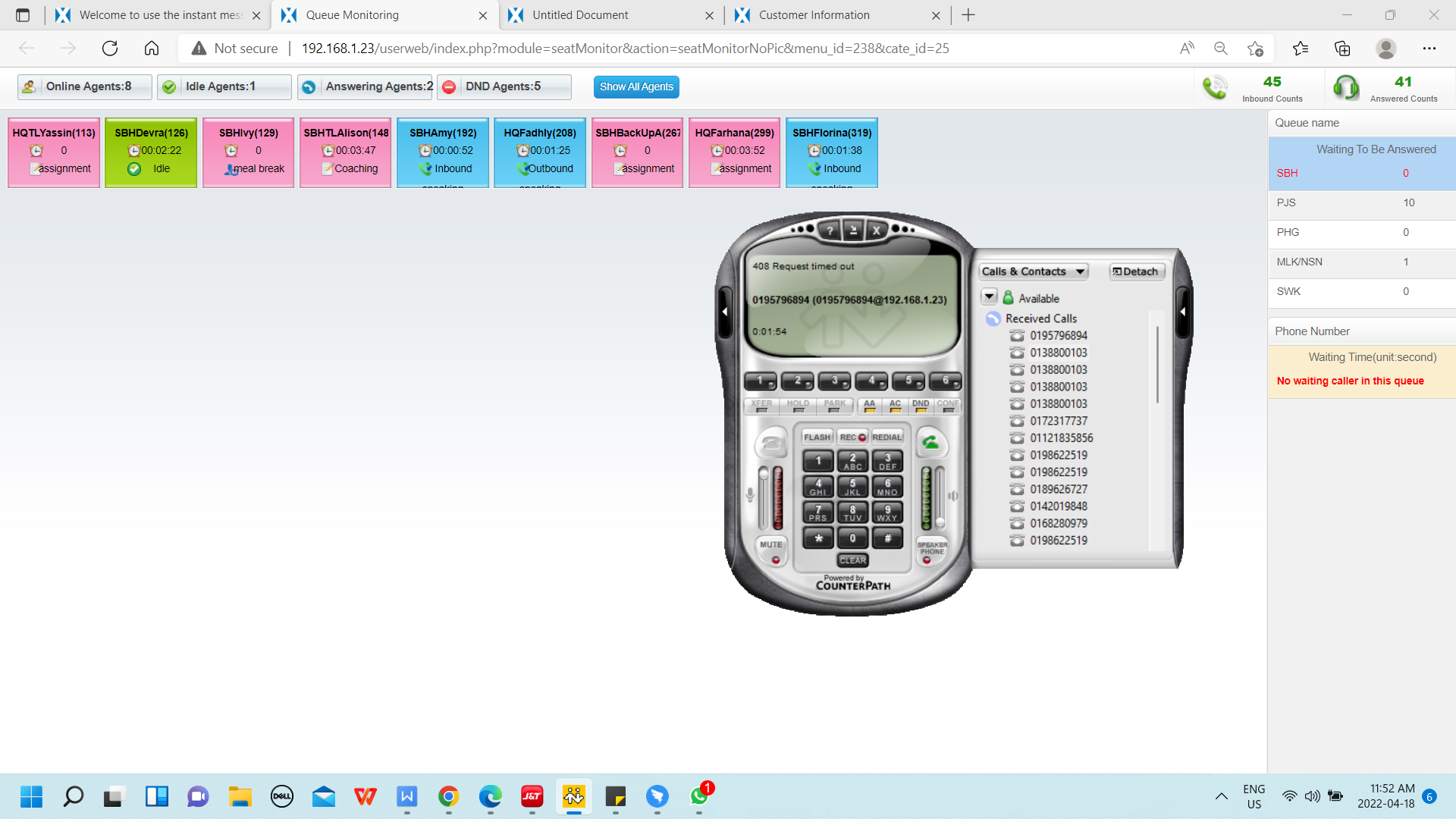
Task: Open the Calls & Contacts dropdown
Action: (x=1033, y=271)
